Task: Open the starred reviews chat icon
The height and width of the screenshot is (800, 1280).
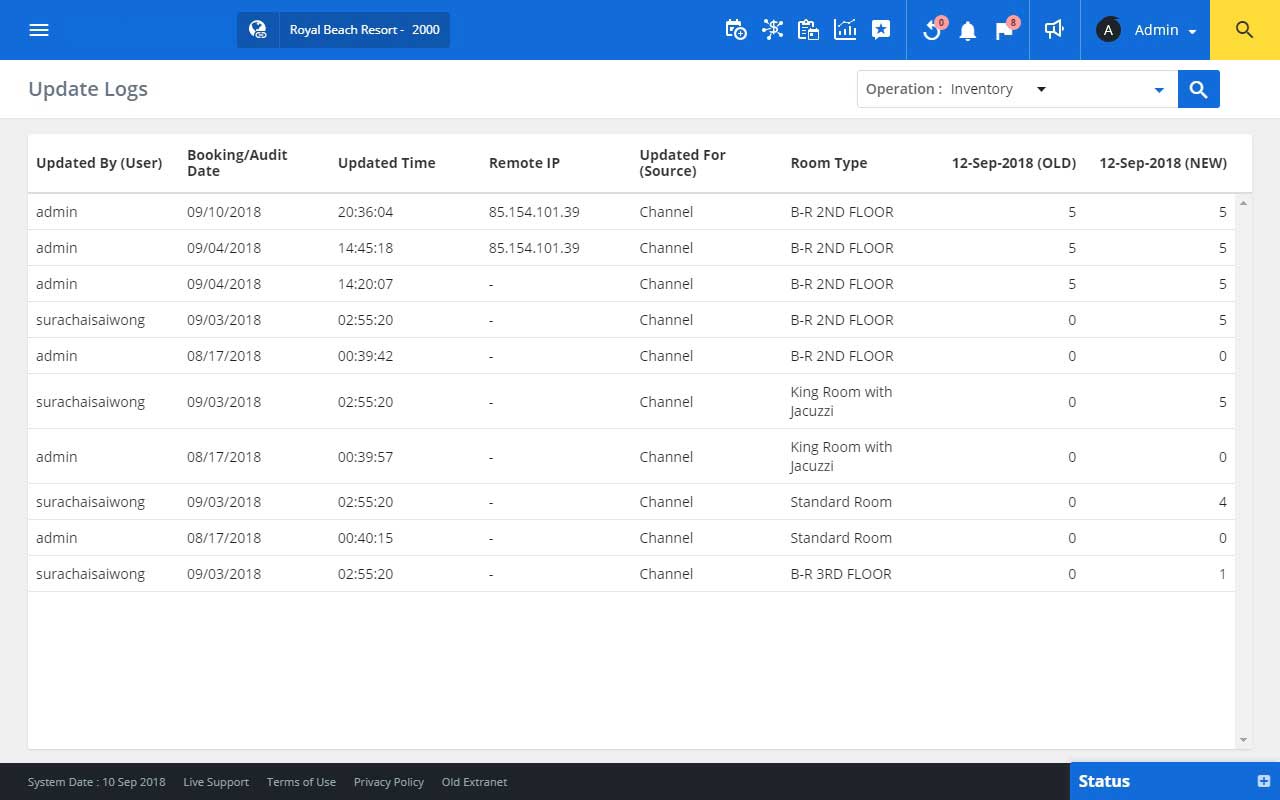Action: [x=881, y=30]
